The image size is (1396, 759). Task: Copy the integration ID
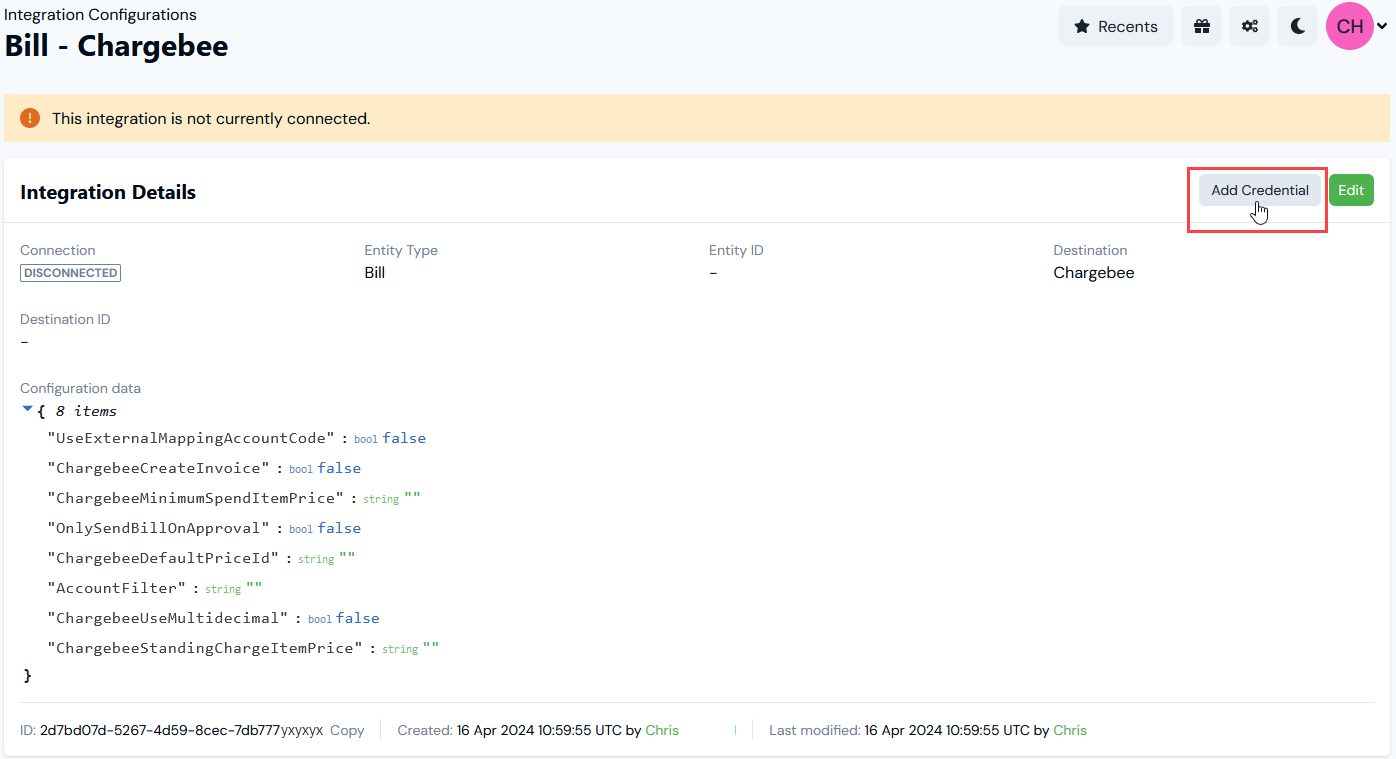pos(347,730)
